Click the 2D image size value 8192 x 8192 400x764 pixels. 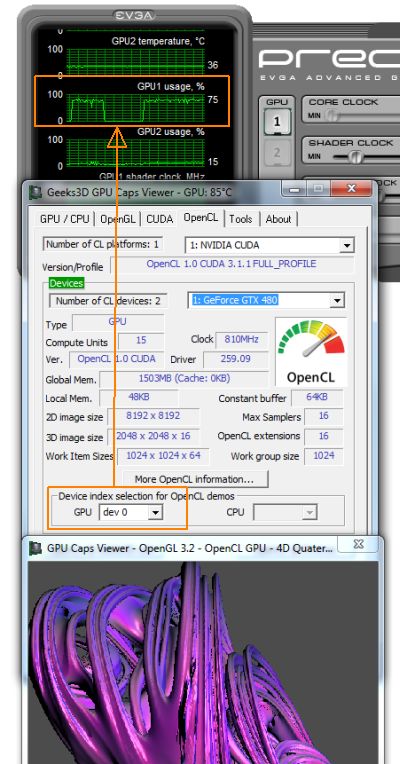pos(153,417)
